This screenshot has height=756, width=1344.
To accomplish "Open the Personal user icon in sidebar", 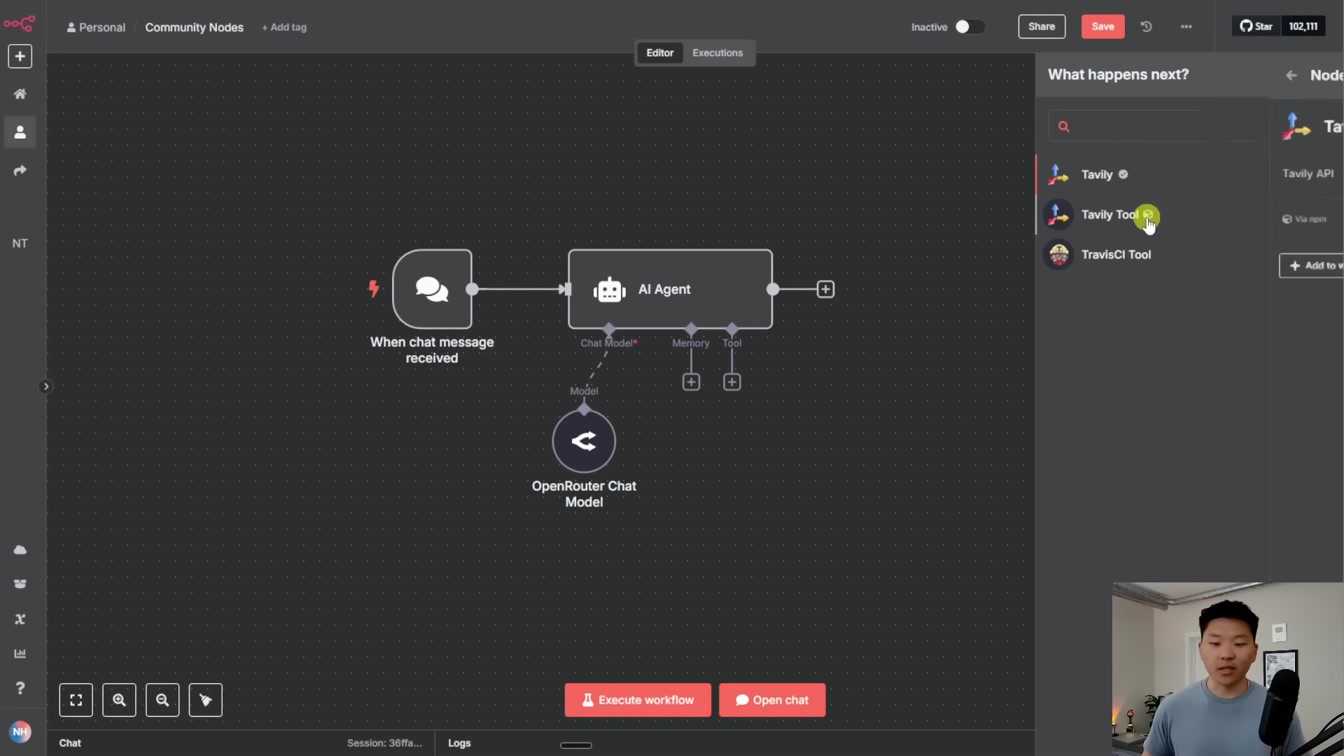I will 20,132.
